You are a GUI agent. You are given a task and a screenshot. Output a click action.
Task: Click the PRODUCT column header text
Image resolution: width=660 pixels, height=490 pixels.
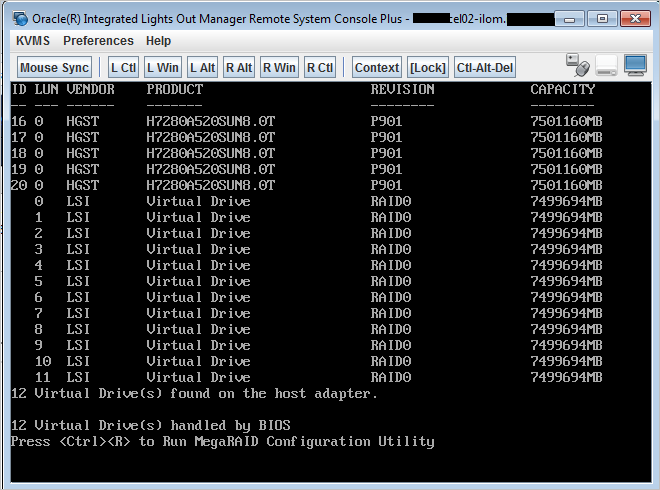[175, 89]
